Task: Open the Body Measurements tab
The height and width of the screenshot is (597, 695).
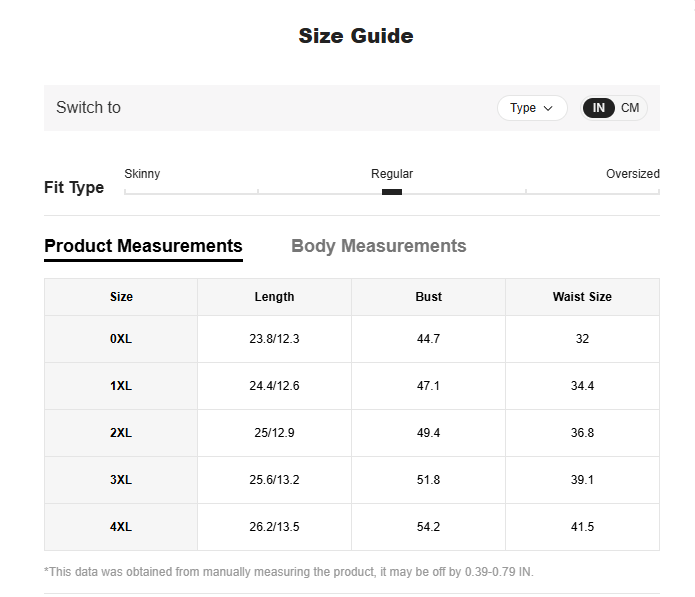Action: (379, 246)
